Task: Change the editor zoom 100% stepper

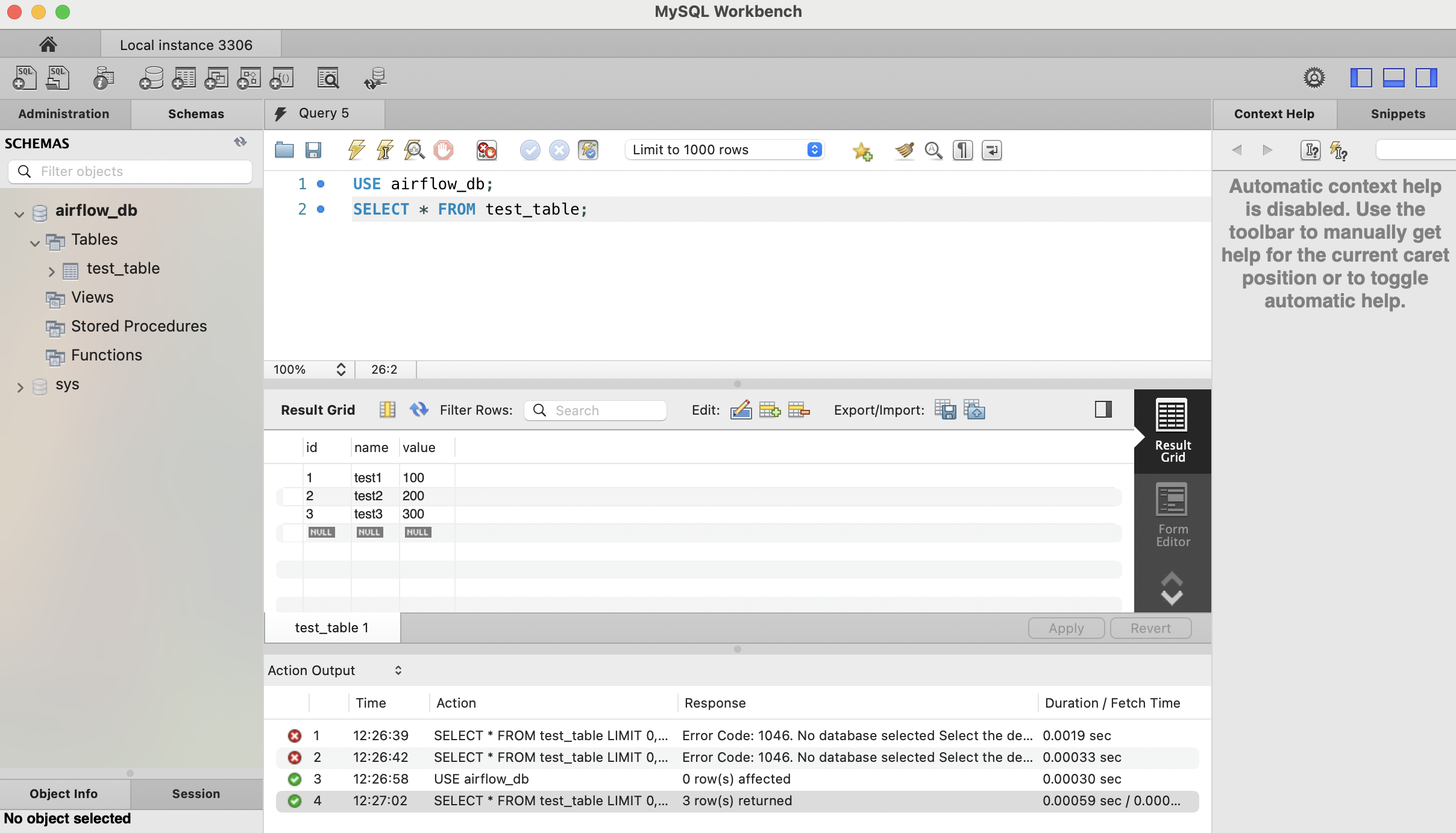Action: (x=341, y=369)
